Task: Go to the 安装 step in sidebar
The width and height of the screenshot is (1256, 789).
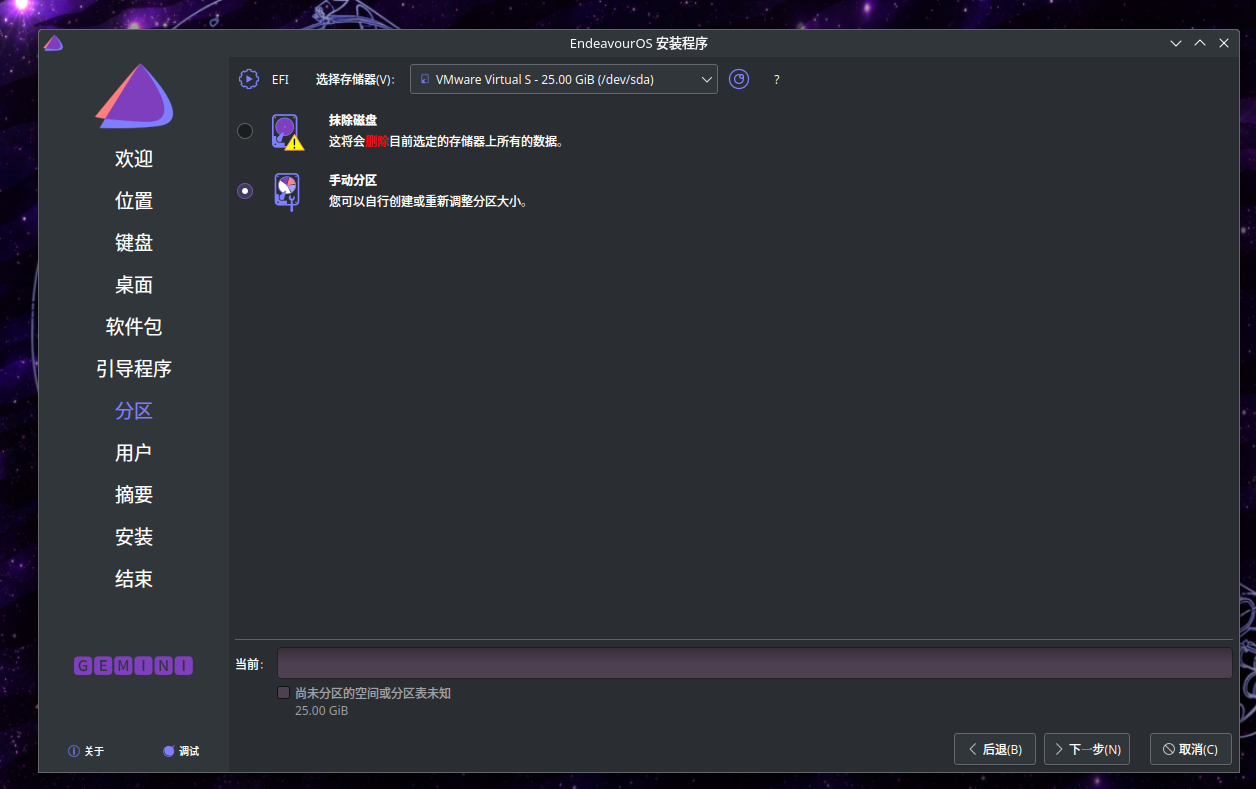Action: (134, 537)
